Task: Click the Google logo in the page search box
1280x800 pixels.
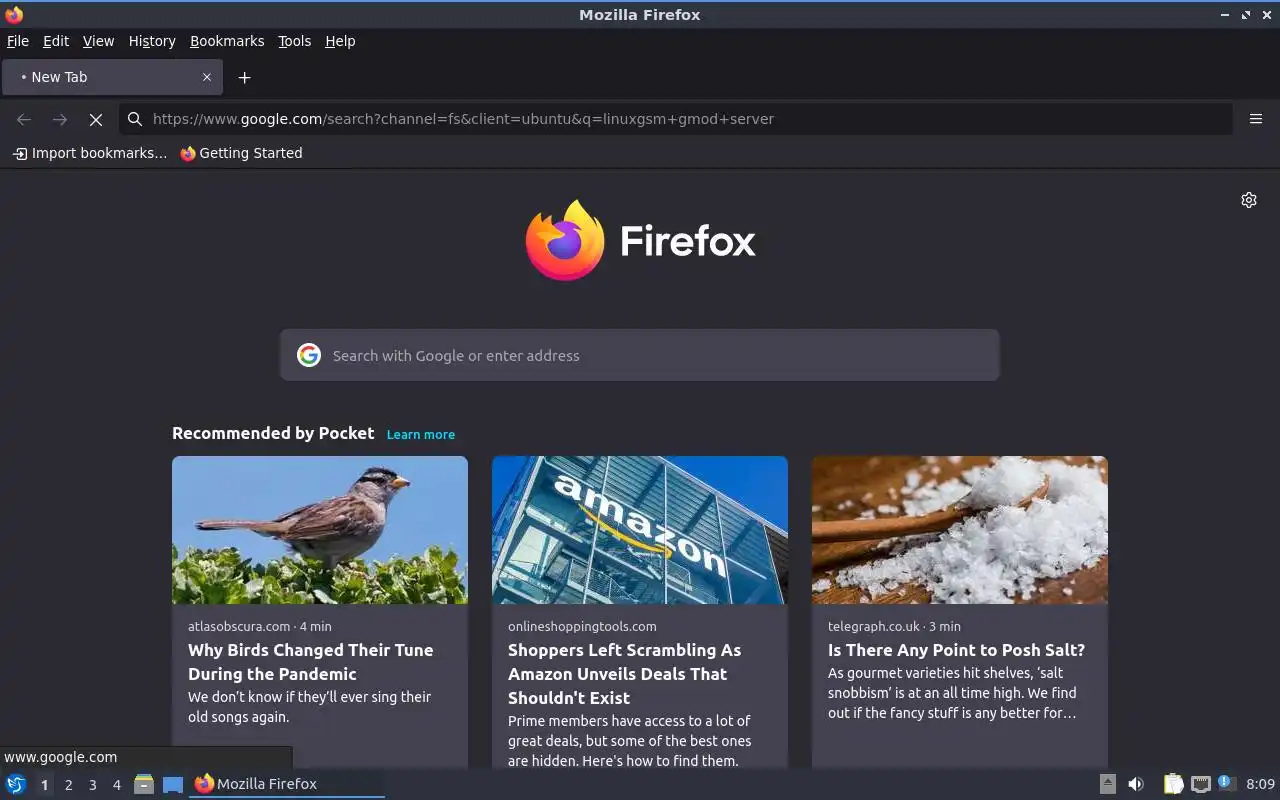Action: pyautogui.click(x=309, y=355)
